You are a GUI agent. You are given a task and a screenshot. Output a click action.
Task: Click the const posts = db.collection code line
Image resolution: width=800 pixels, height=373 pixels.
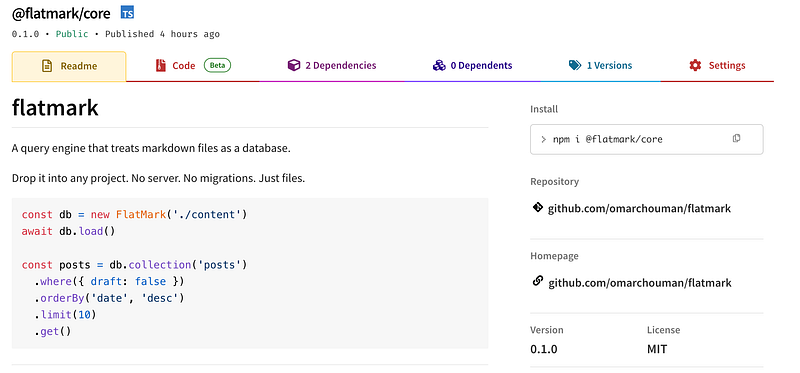[x=135, y=265]
